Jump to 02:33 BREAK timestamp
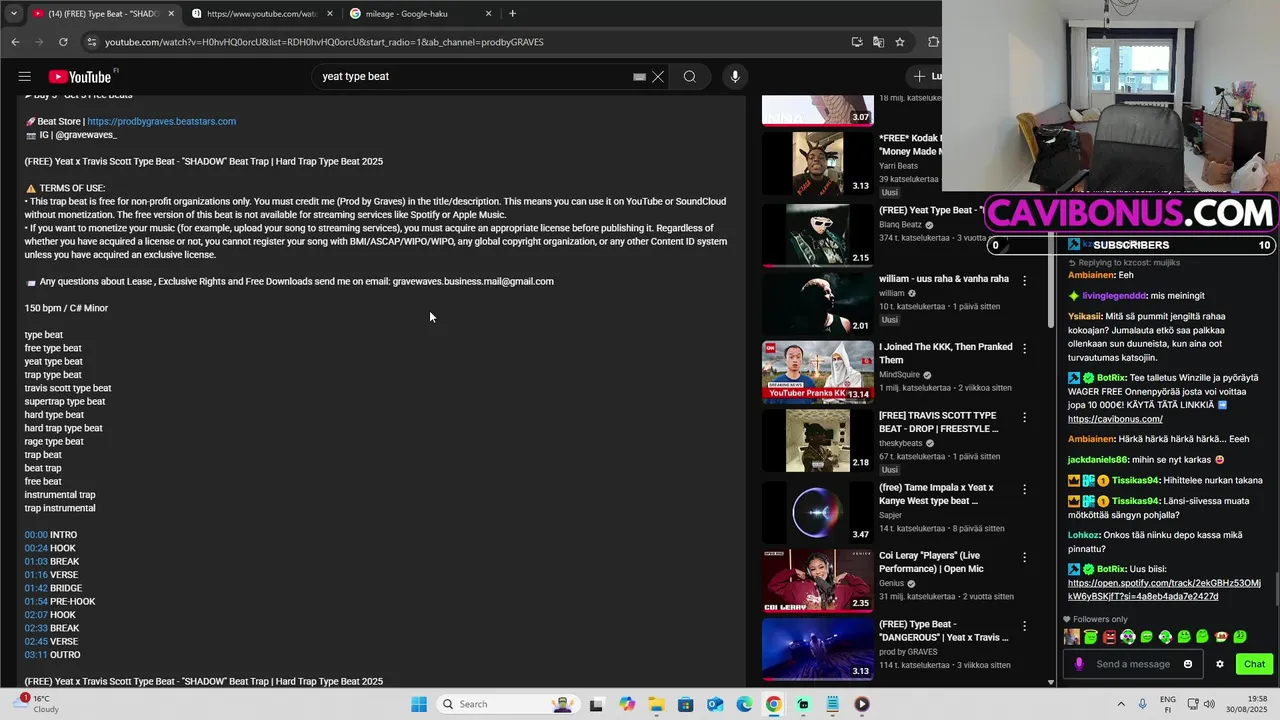The image size is (1280, 720). (36, 628)
